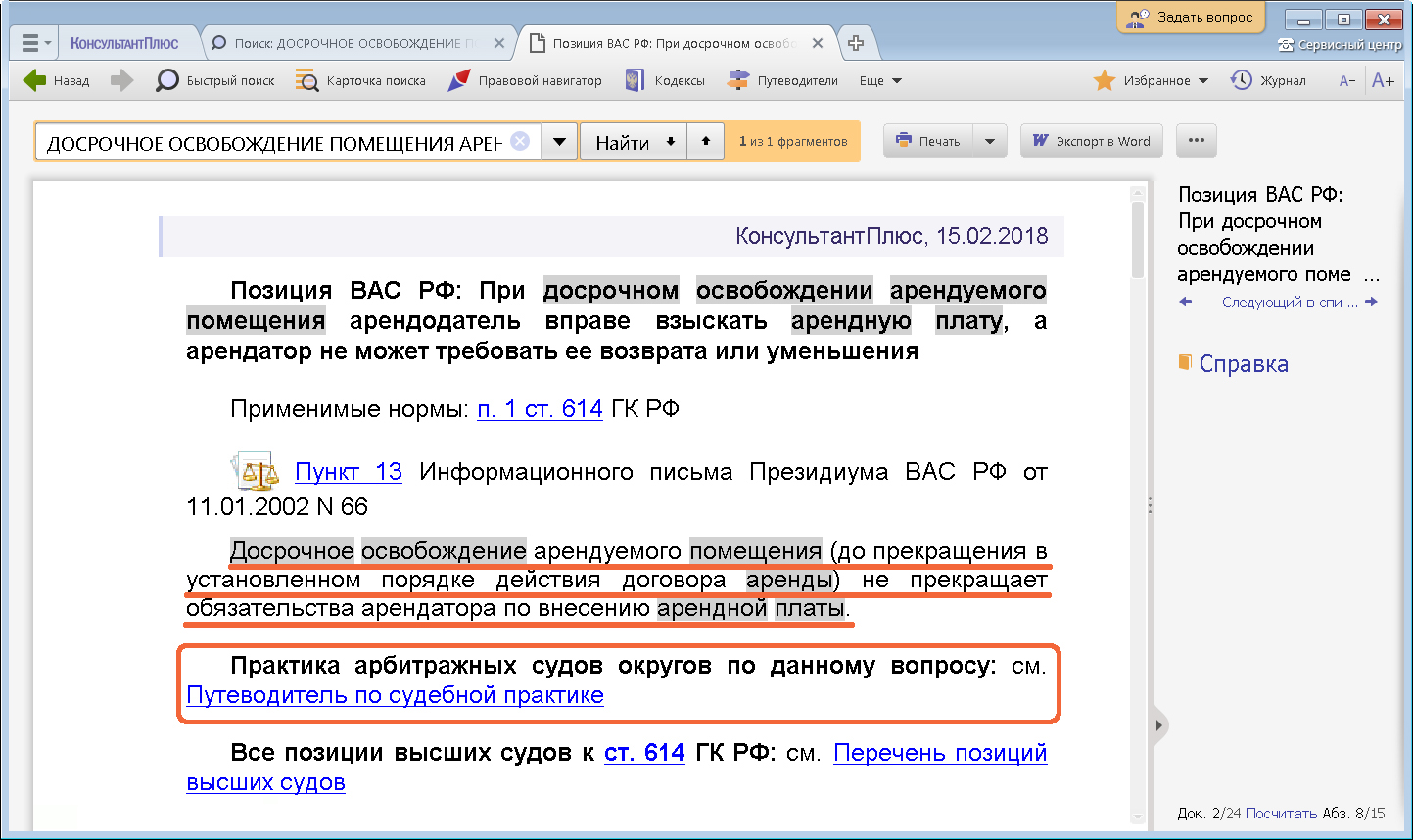Screen dimensions: 1413x840
Task: Find next with Найти down arrow
Action: pyautogui.click(x=634, y=142)
